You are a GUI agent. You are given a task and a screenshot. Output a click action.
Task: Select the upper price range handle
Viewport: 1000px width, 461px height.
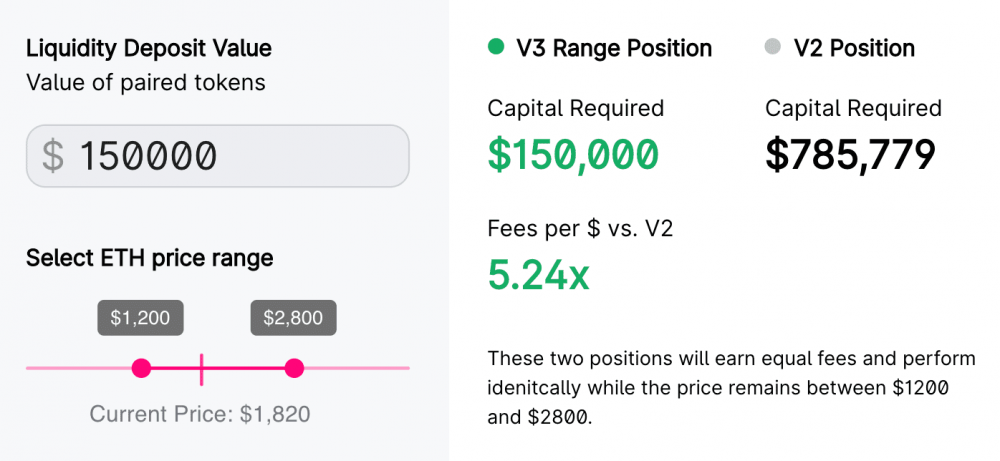pyautogui.click(x=294, y=368)
